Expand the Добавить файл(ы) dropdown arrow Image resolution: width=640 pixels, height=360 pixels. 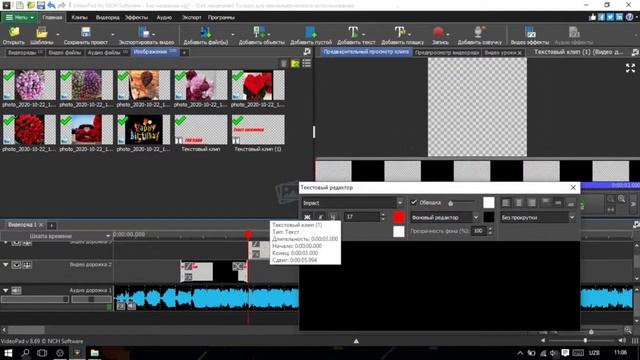coord(233,34)
